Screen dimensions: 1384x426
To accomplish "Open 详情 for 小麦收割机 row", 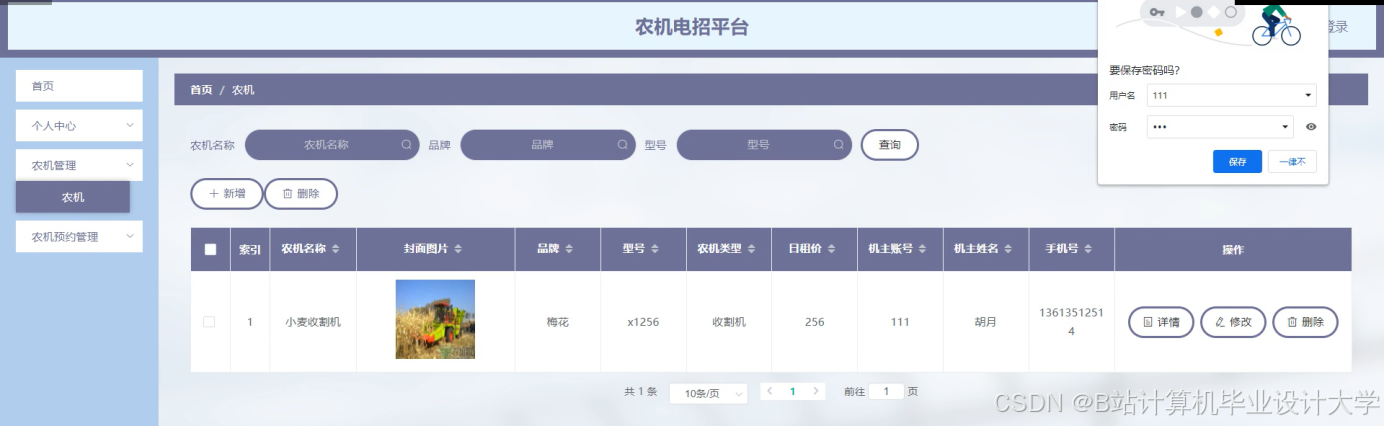I will [x=1161, y=322].
